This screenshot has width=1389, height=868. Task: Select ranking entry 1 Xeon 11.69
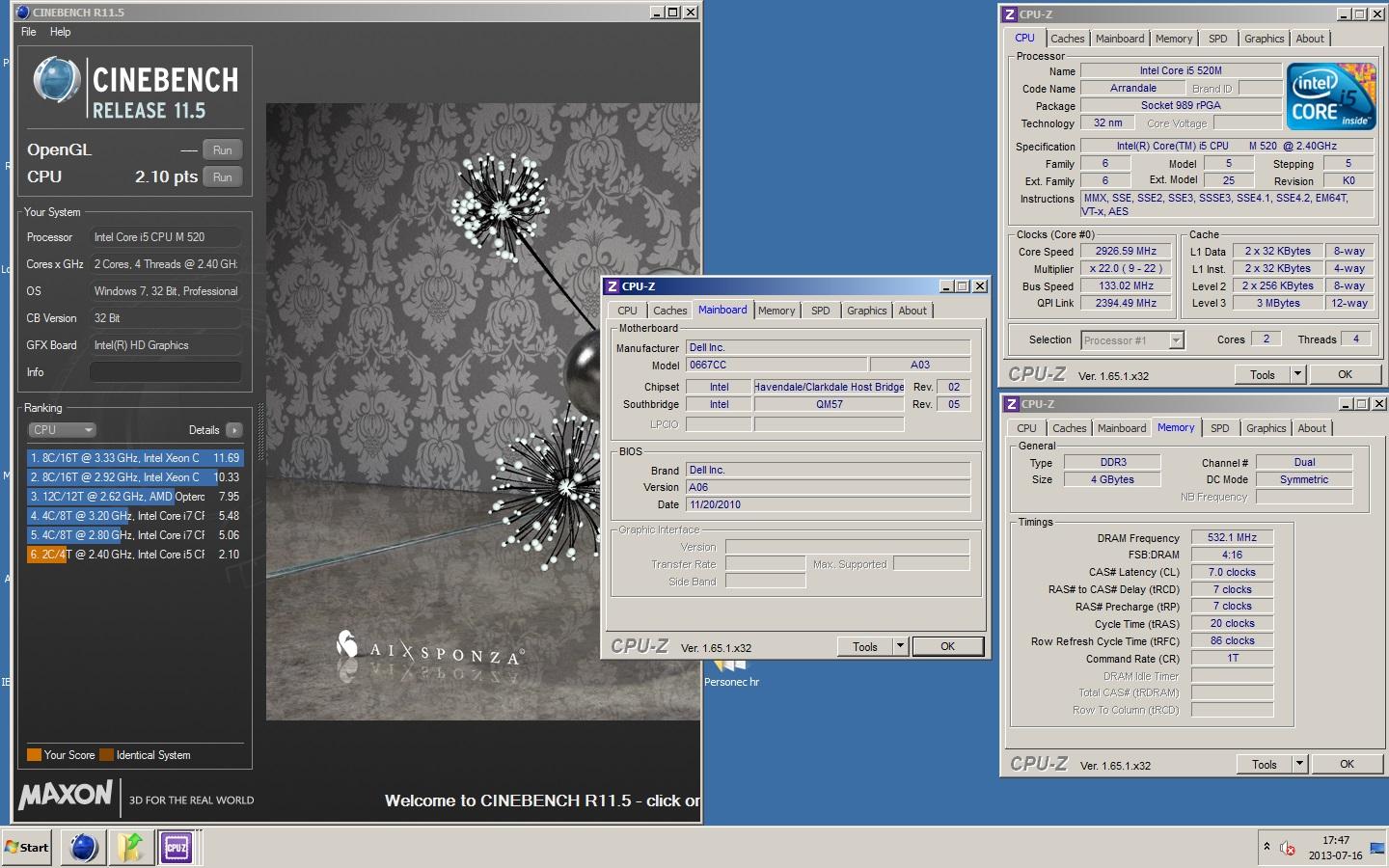[x=135, y=458]
